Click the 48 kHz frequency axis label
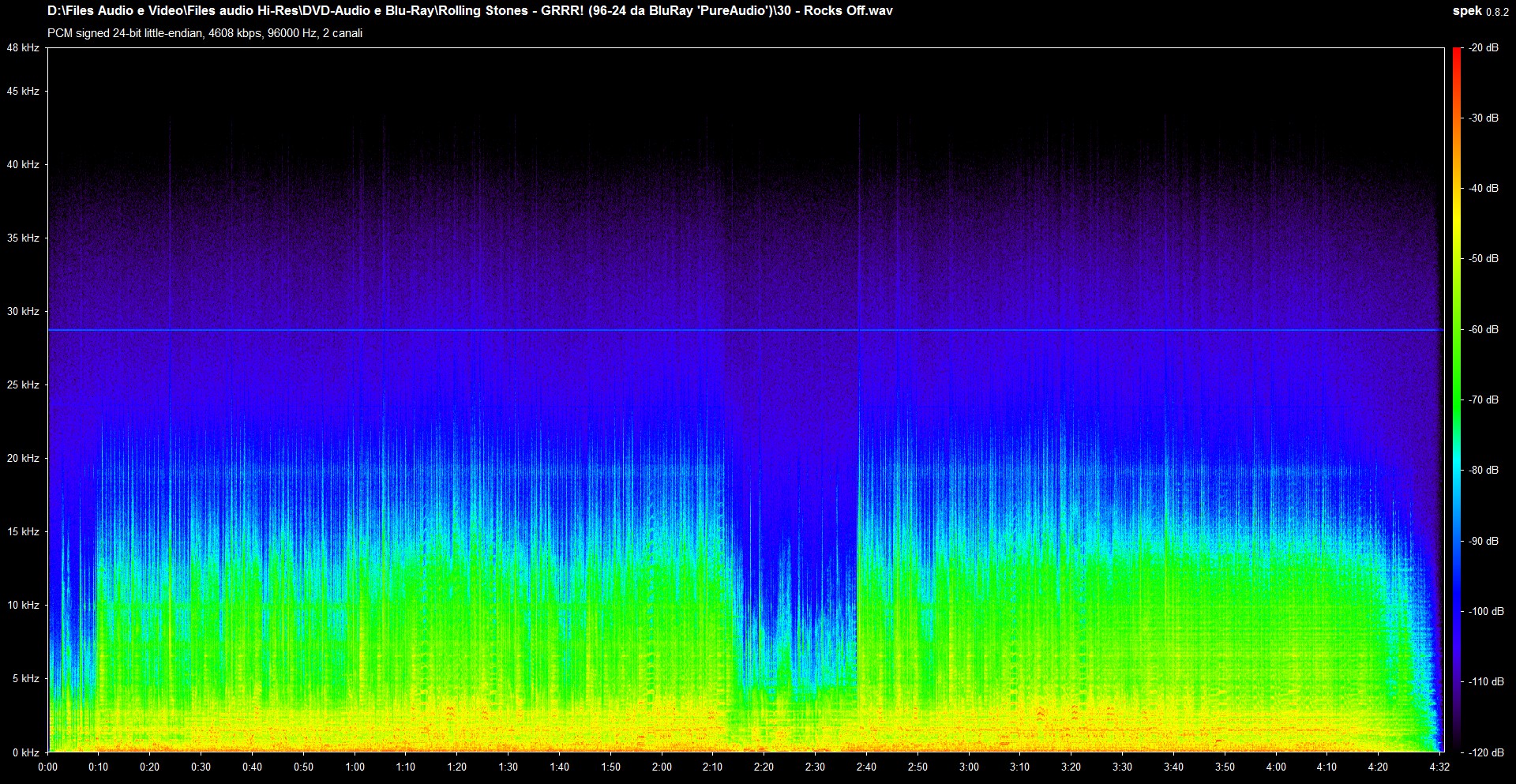 point(22,48)
